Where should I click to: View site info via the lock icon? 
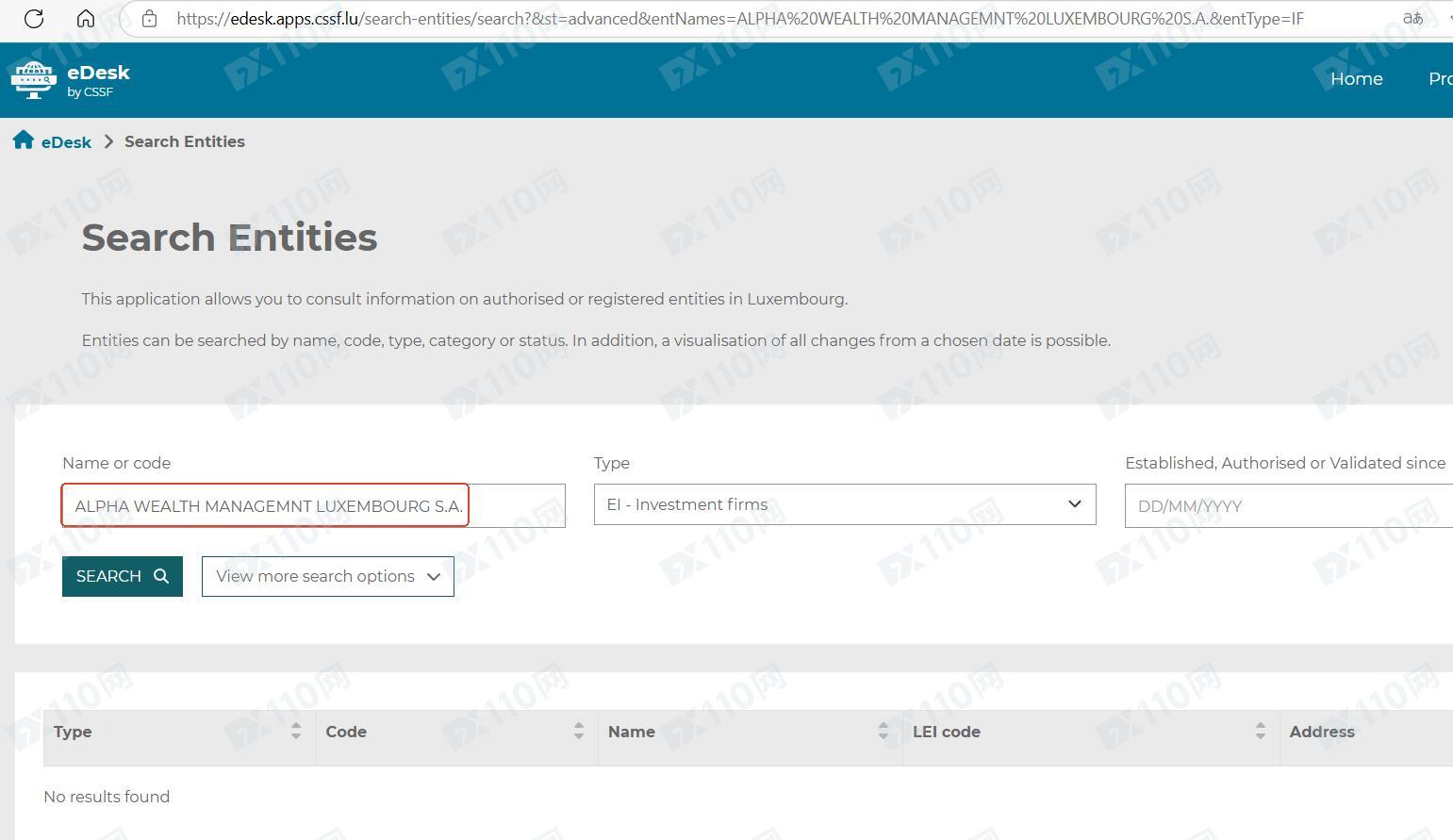coord(149,19)
